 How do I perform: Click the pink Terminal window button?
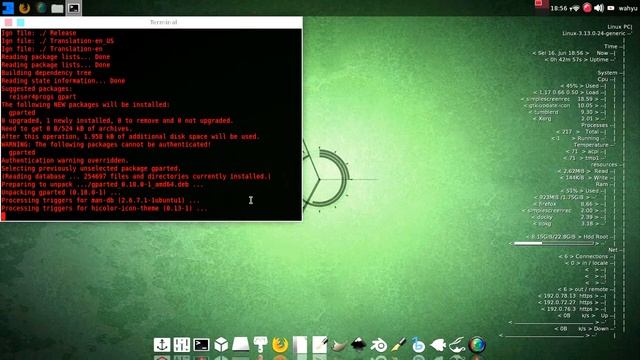click(x=9, y=22)
